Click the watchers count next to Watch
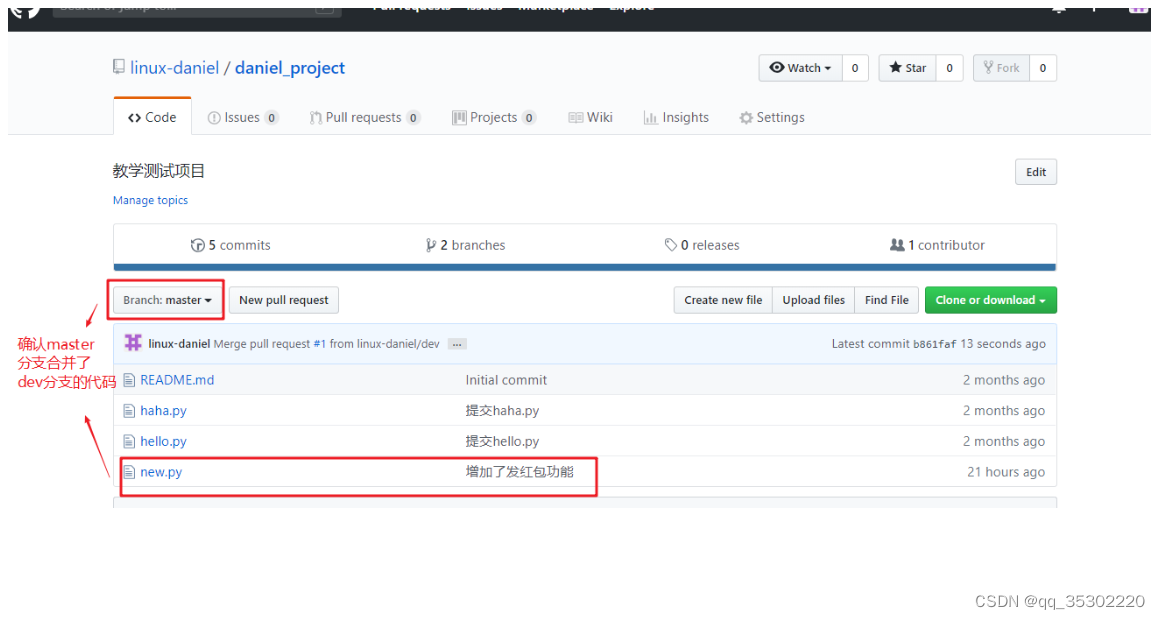Viewport: 1160px width, 619px height. (855, 68)
